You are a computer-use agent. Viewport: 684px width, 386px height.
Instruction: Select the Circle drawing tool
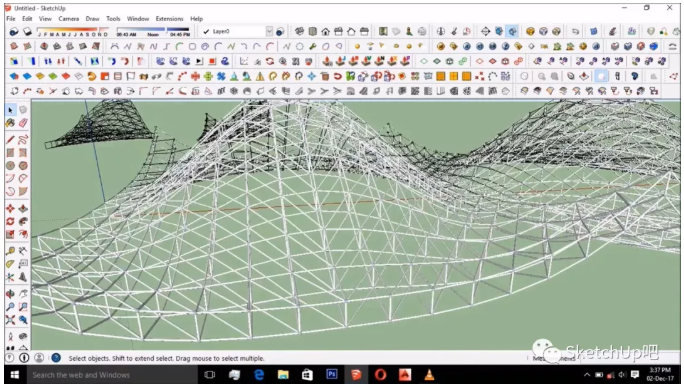pyautogui.click(x=10, y=166)
